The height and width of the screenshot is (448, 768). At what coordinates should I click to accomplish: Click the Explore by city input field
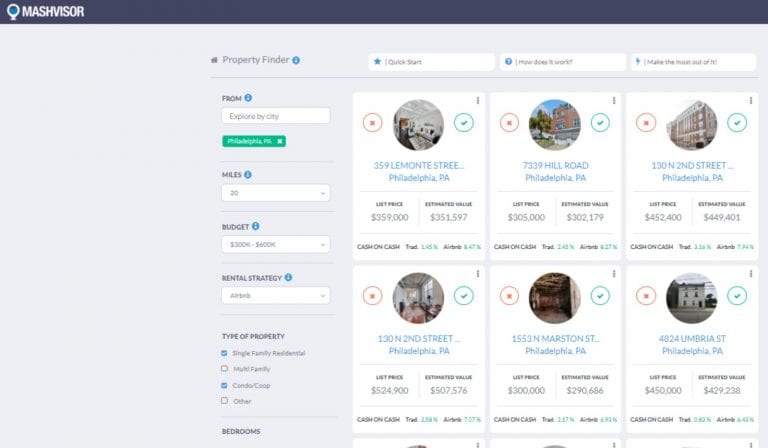coord(276,116)
